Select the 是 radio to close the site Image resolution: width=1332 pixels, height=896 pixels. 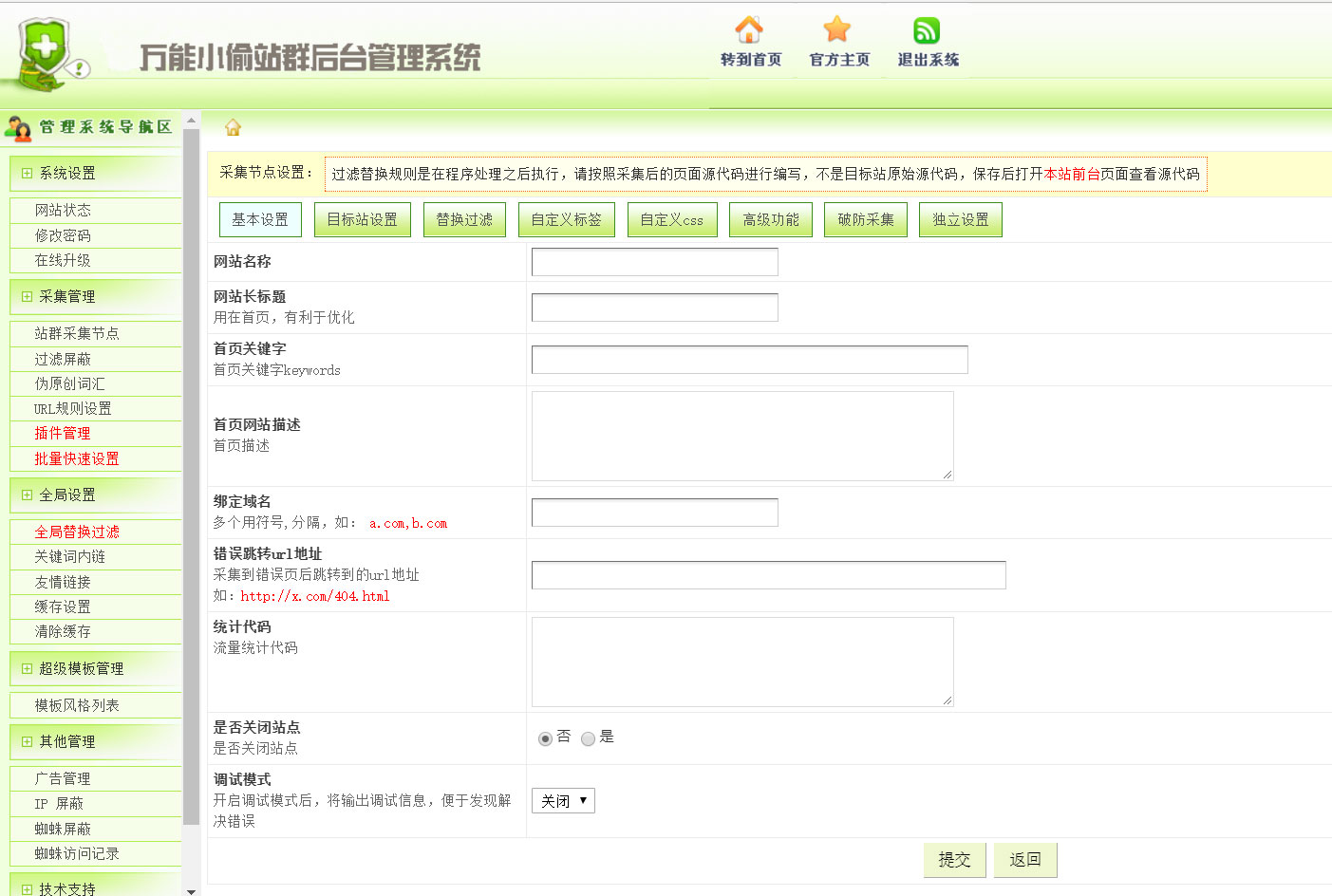pyautogui.click(x=588, y=737)
